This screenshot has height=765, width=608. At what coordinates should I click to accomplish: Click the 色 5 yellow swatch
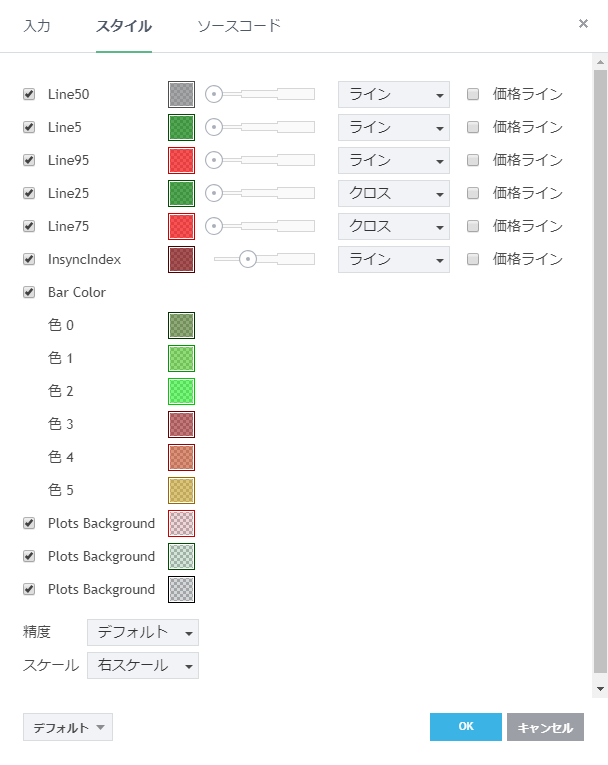point(181,490)
